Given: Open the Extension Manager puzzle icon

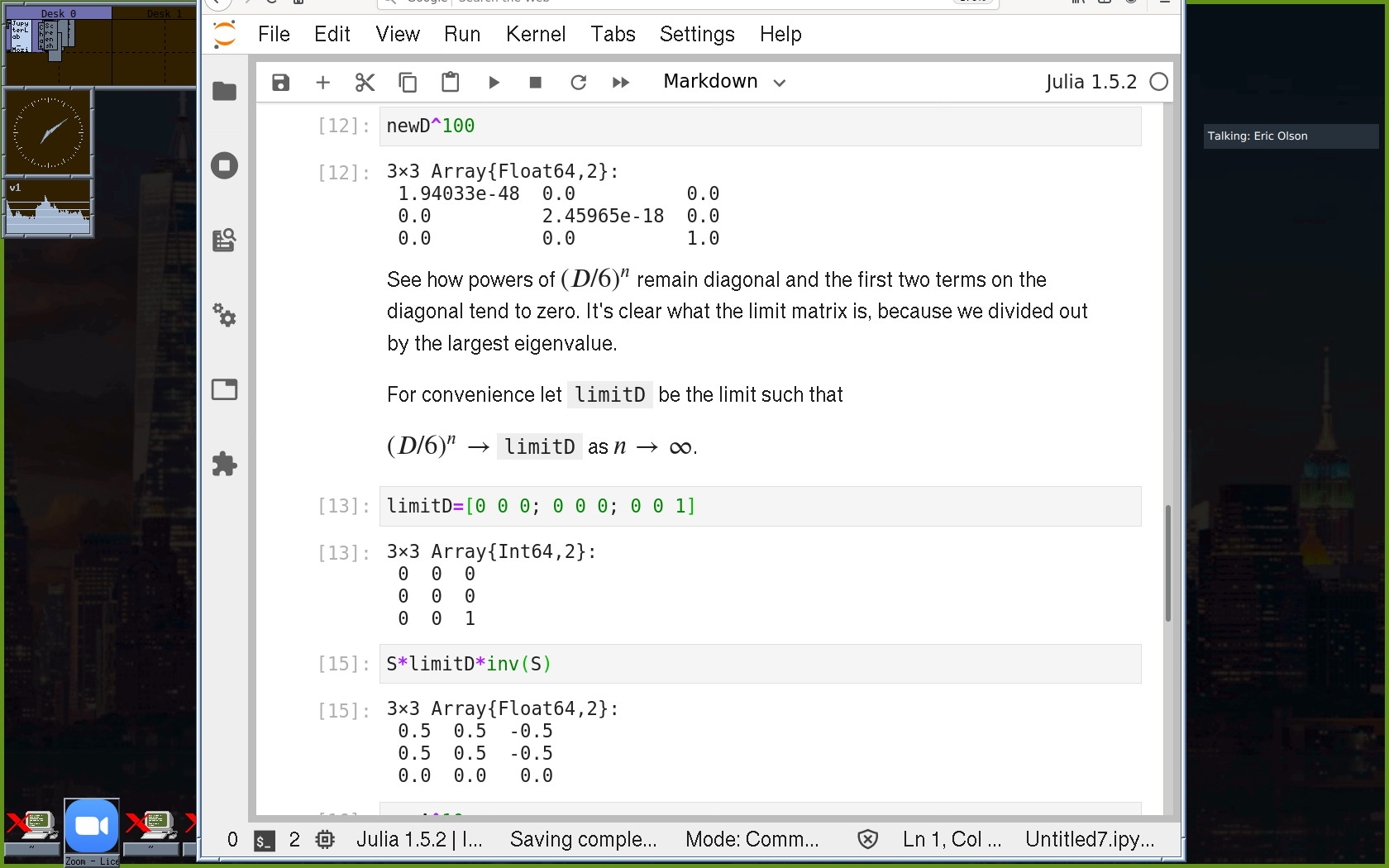Looking at the screenshot, I should point(224,464).
